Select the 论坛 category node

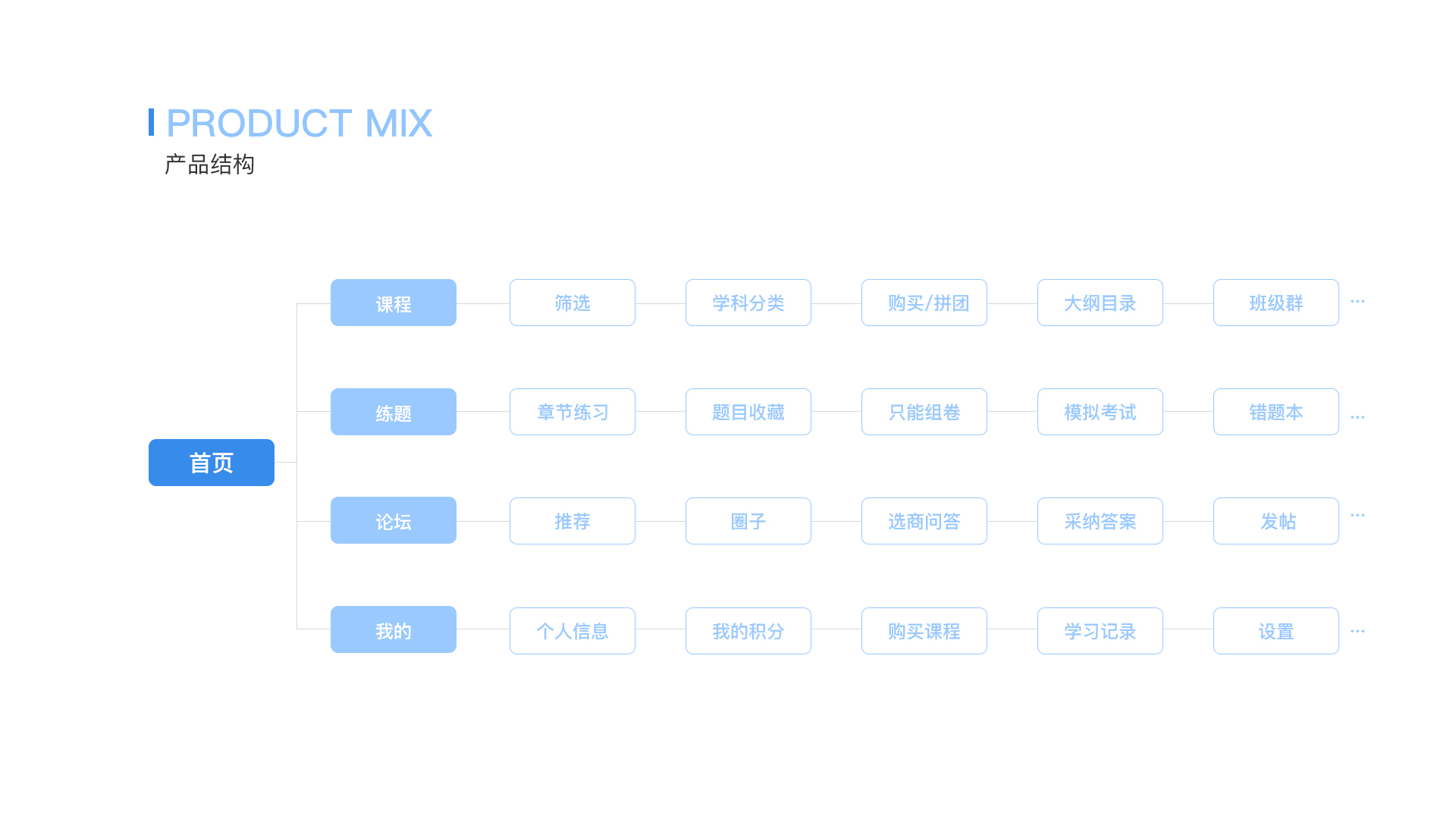point(394,520)
